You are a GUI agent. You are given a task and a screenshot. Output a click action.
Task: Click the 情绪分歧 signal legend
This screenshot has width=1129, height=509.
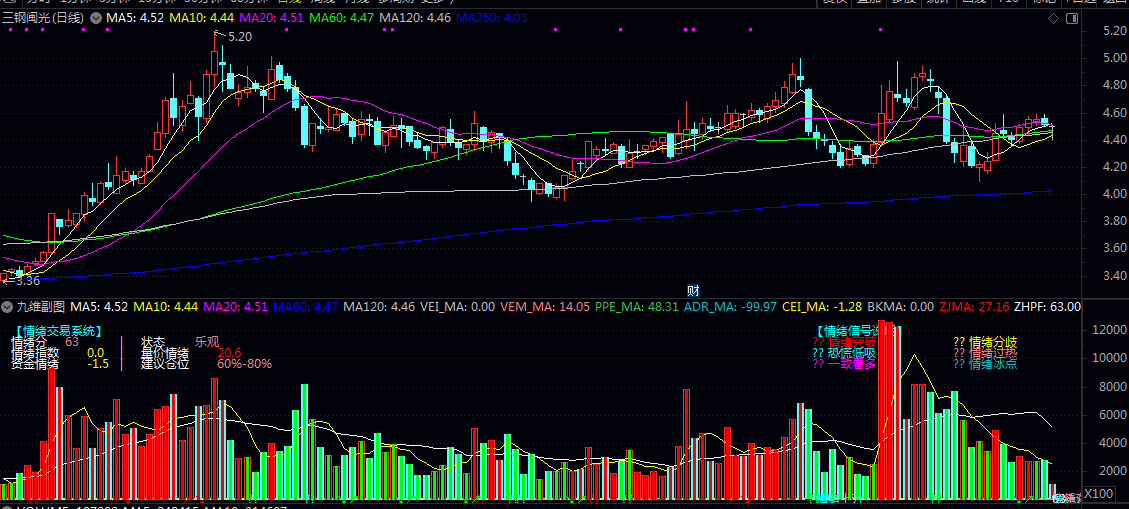pos(985,342)
